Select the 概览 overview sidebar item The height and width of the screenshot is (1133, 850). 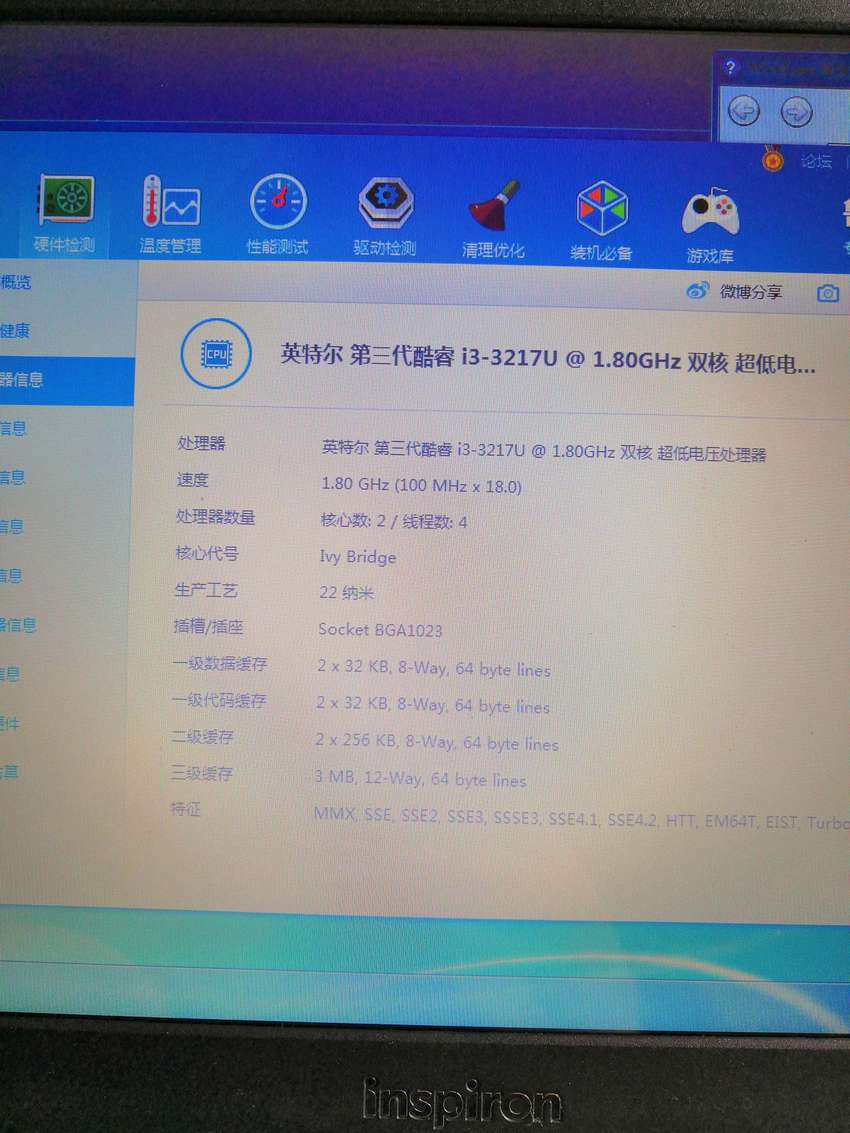tap(16, 282)
